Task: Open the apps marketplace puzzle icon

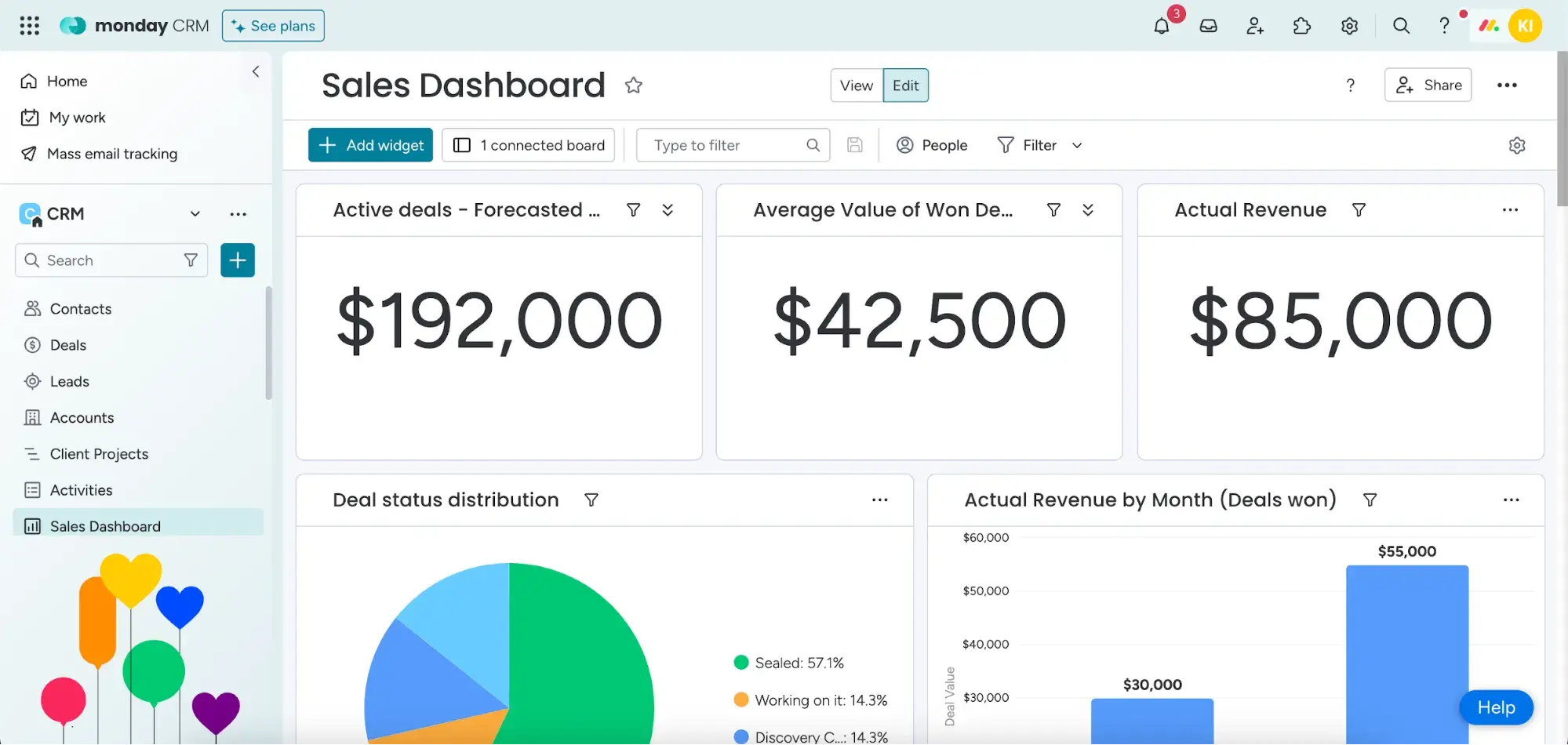Action: coord(1302,26)
